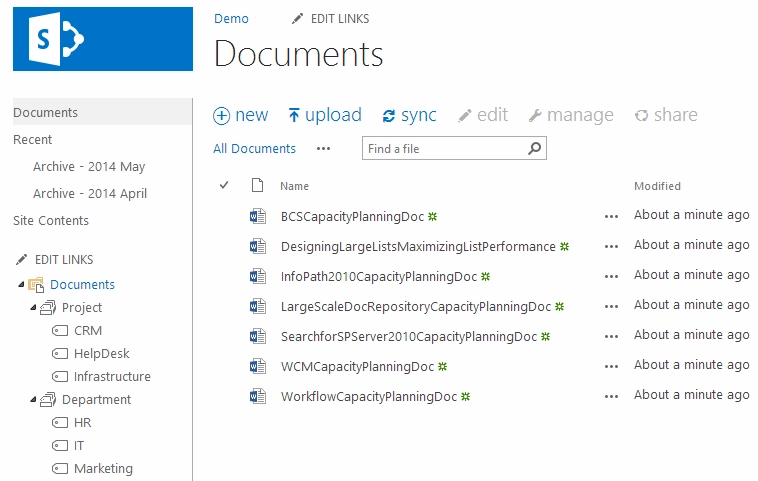Viewport: 758px width, 481px height.
Task: Collapse the Project tree node arrow
Action: (x=33, y=307)
